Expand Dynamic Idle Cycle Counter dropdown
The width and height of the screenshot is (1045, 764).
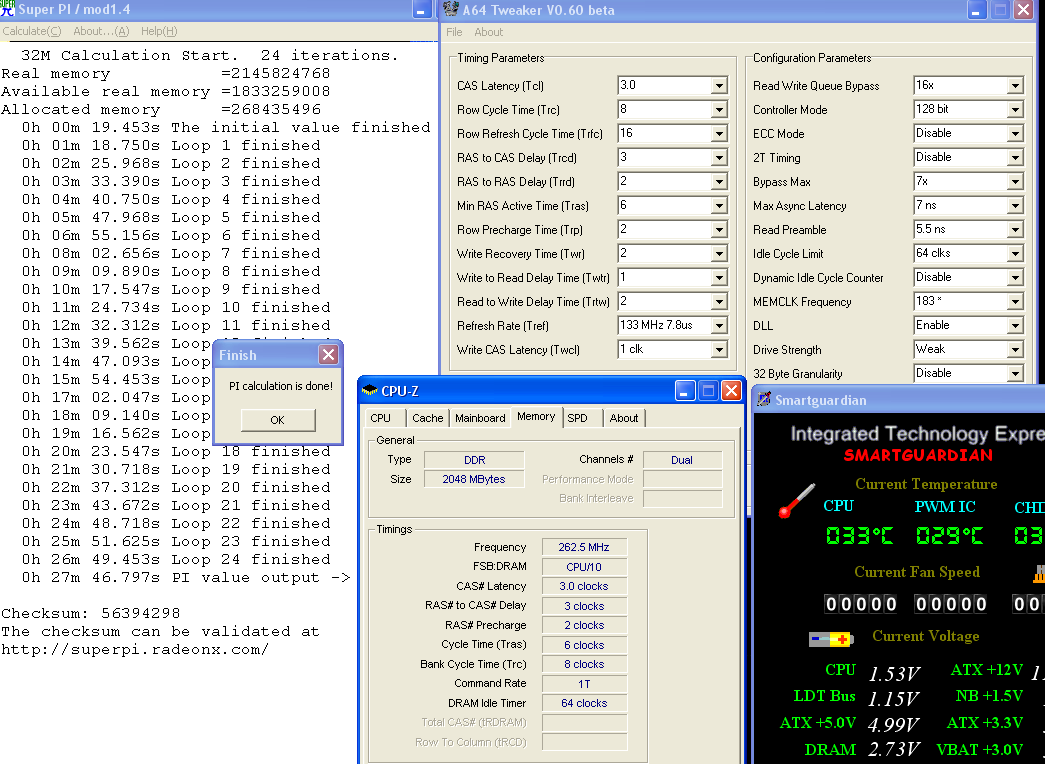1015,278
